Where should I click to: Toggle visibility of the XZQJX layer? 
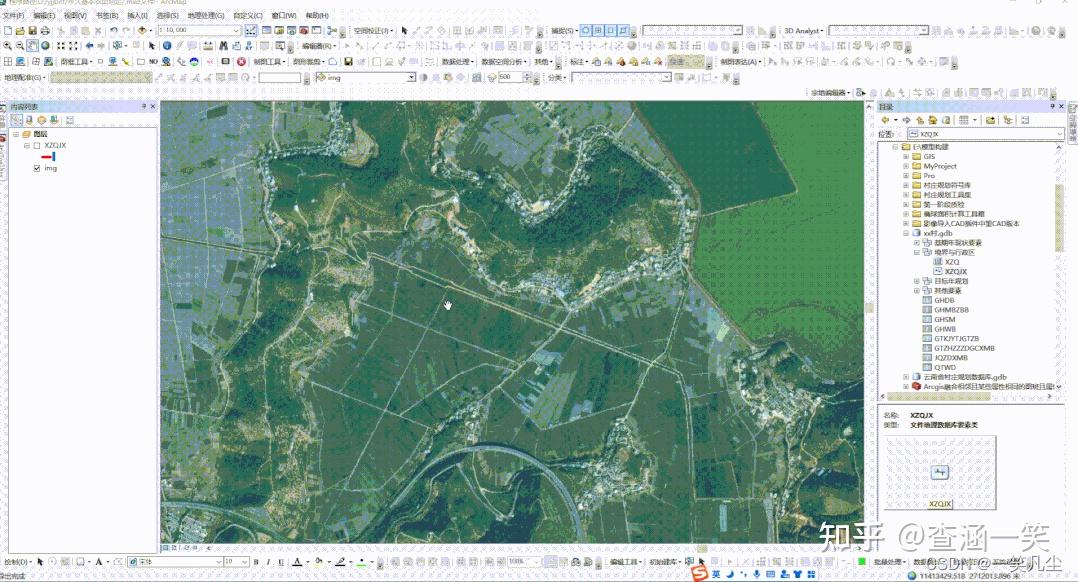(37, 146)
